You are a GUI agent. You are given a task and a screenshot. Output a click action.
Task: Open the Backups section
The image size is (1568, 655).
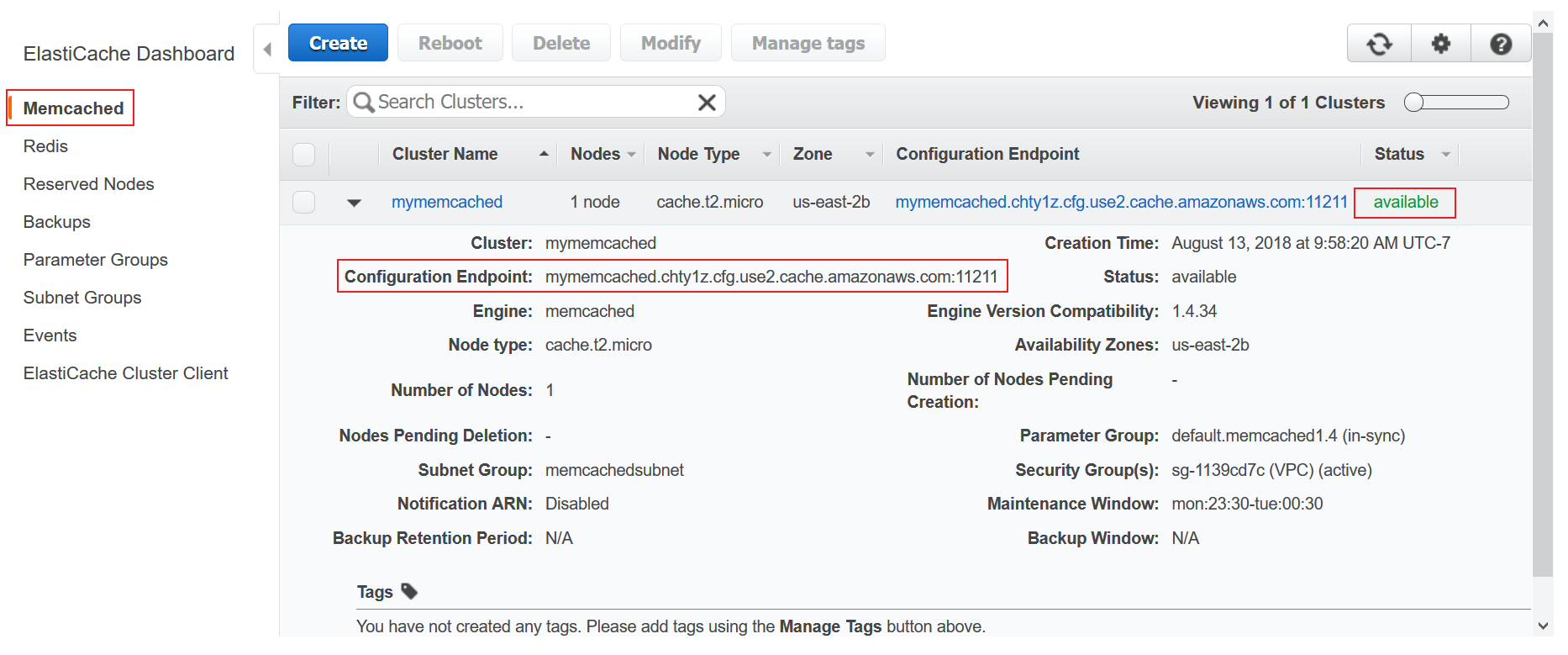[56, 222]
